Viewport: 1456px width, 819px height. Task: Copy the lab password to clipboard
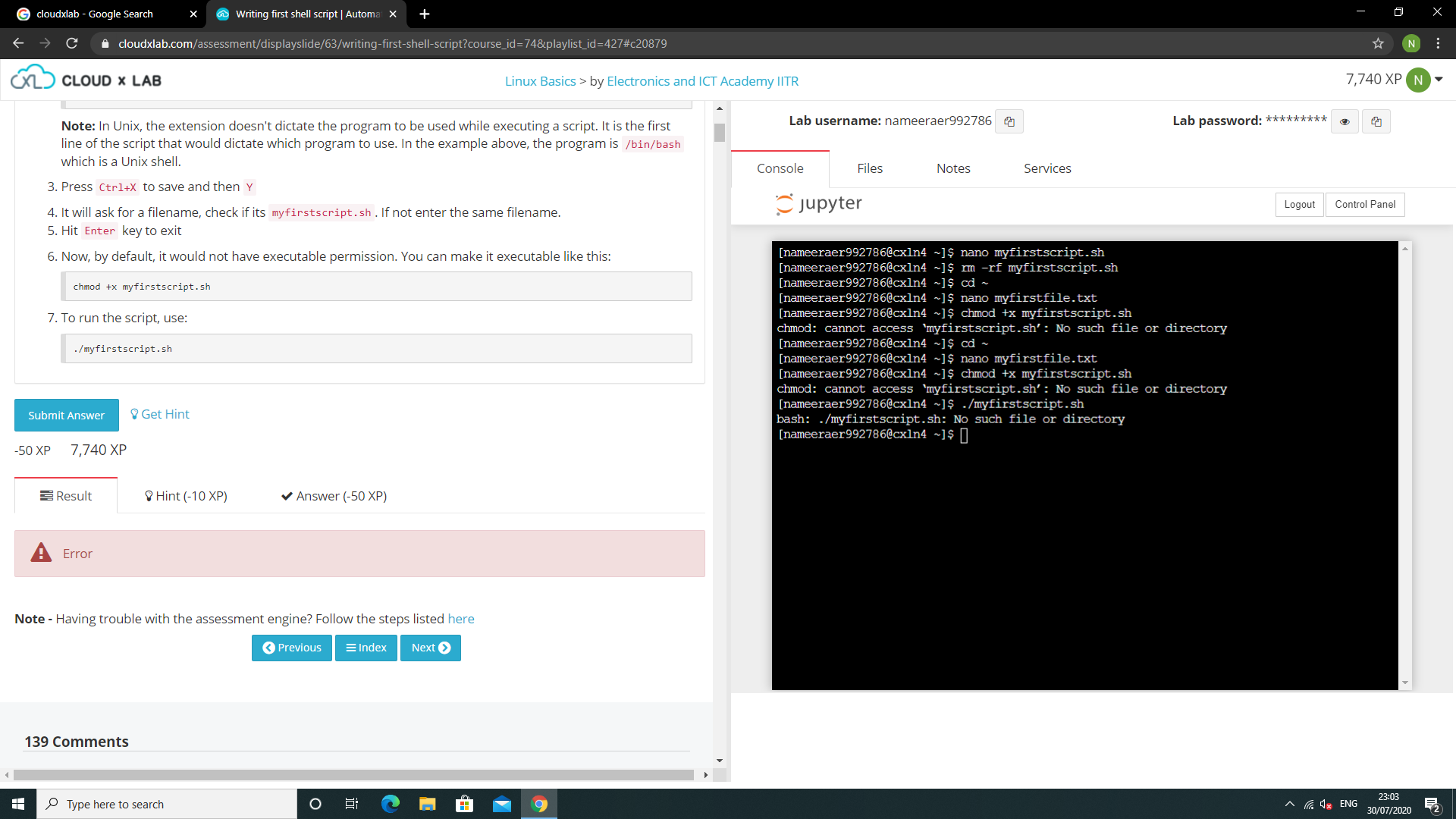[1376, 121]
